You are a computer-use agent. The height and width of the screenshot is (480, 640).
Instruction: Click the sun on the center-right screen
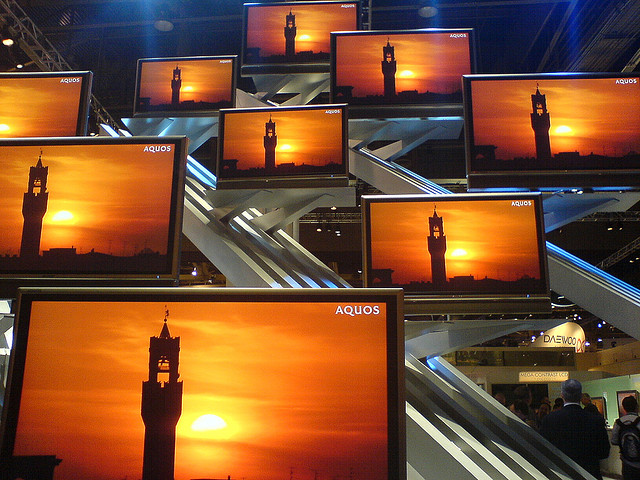point(460,252)
